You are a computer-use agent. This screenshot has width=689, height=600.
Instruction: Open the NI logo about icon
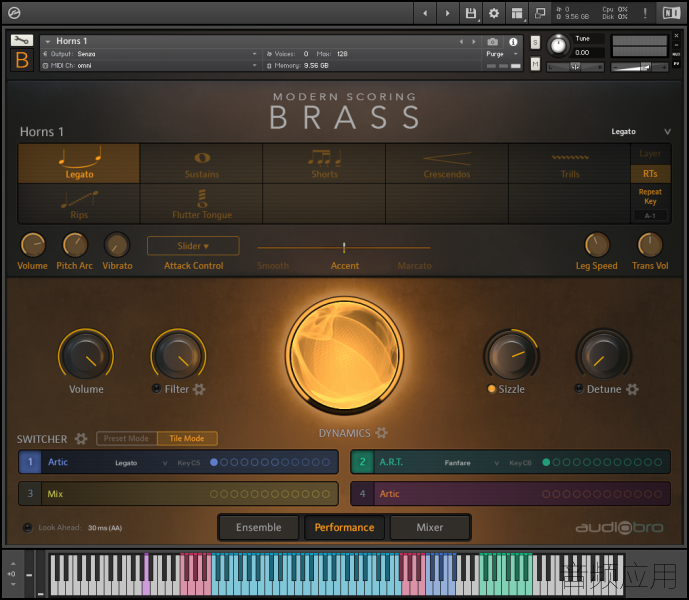point(671,13)
